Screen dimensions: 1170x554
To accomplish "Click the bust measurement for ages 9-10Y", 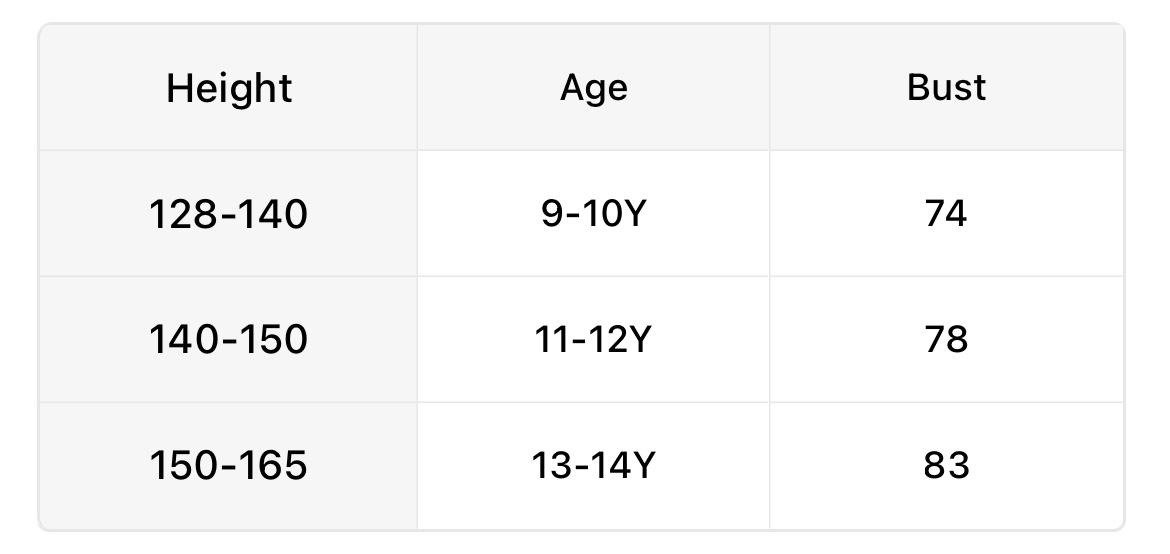I will point(946,214).
